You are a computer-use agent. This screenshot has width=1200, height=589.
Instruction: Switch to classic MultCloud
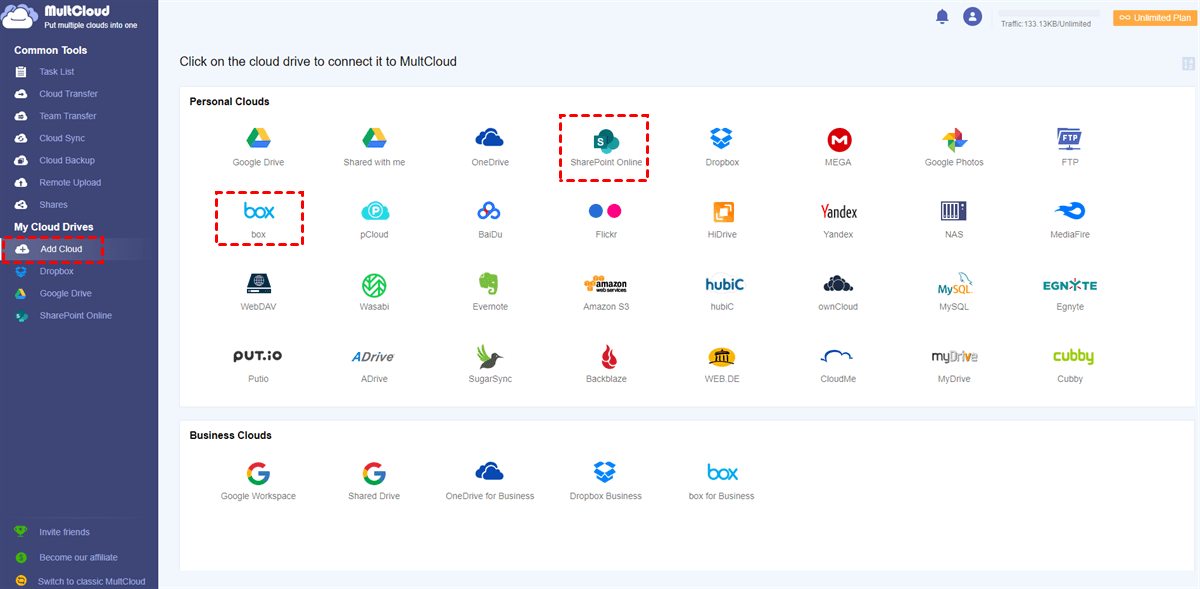point(91,581)
